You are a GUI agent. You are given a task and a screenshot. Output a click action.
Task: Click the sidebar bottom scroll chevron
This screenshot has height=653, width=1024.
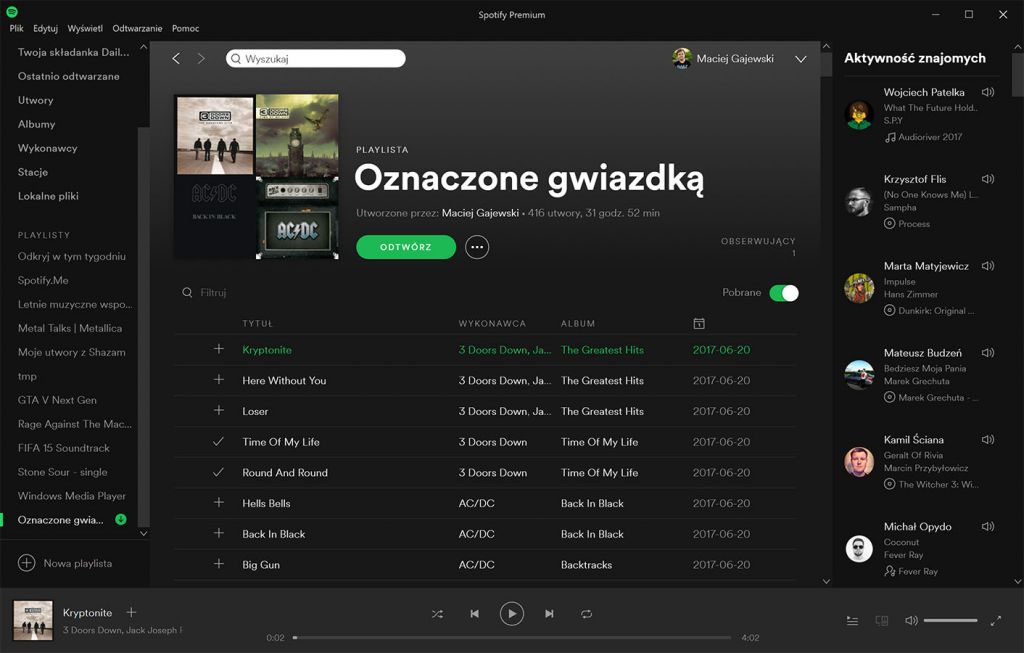tap(144, 534)
